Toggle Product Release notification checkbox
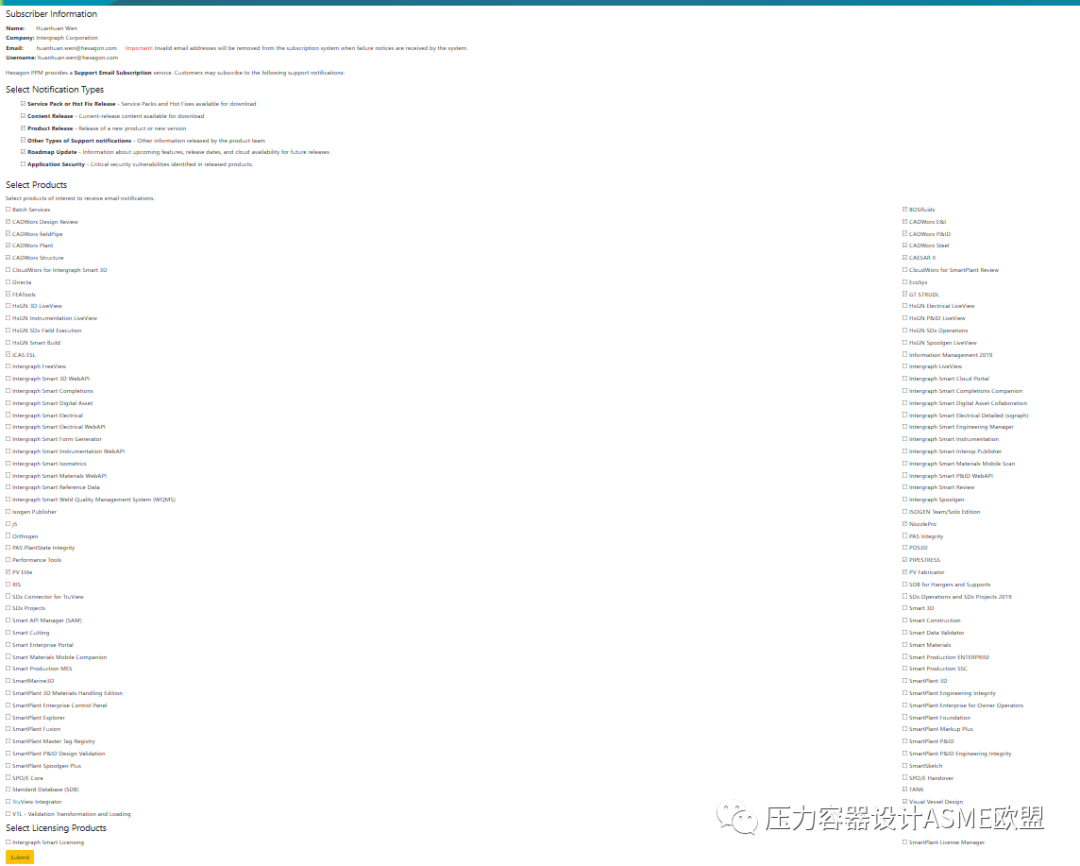The width and height of the screenshot is (1080, 866). (x=23, y=128)
